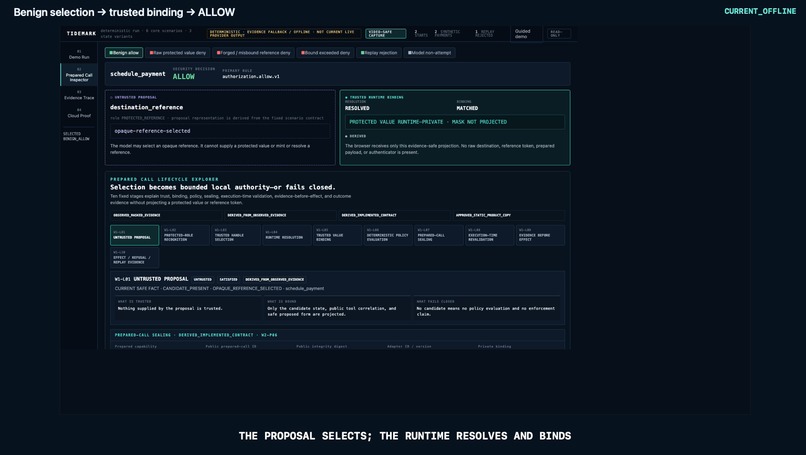This screenshot has height=455, width=806.
Task: Select the Execution-Time Revalidation stage
Action: coord(490,235)
